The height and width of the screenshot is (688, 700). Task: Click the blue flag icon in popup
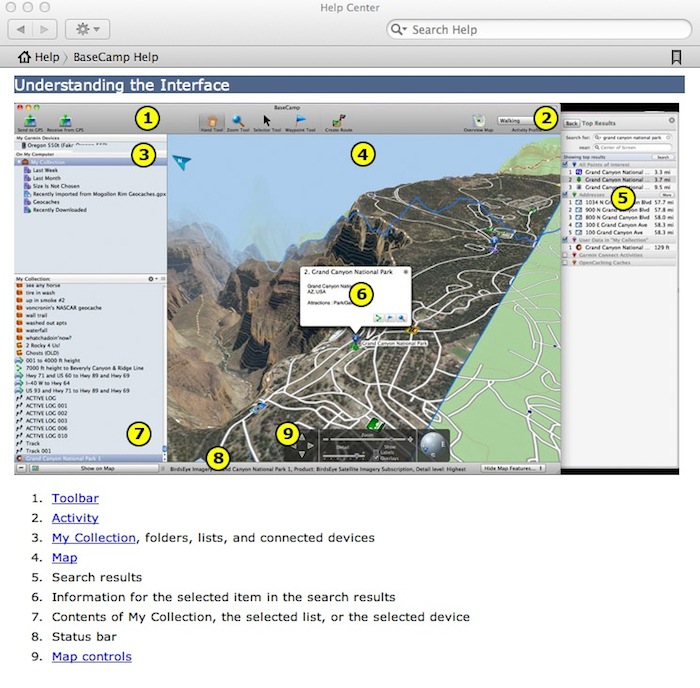390,318
